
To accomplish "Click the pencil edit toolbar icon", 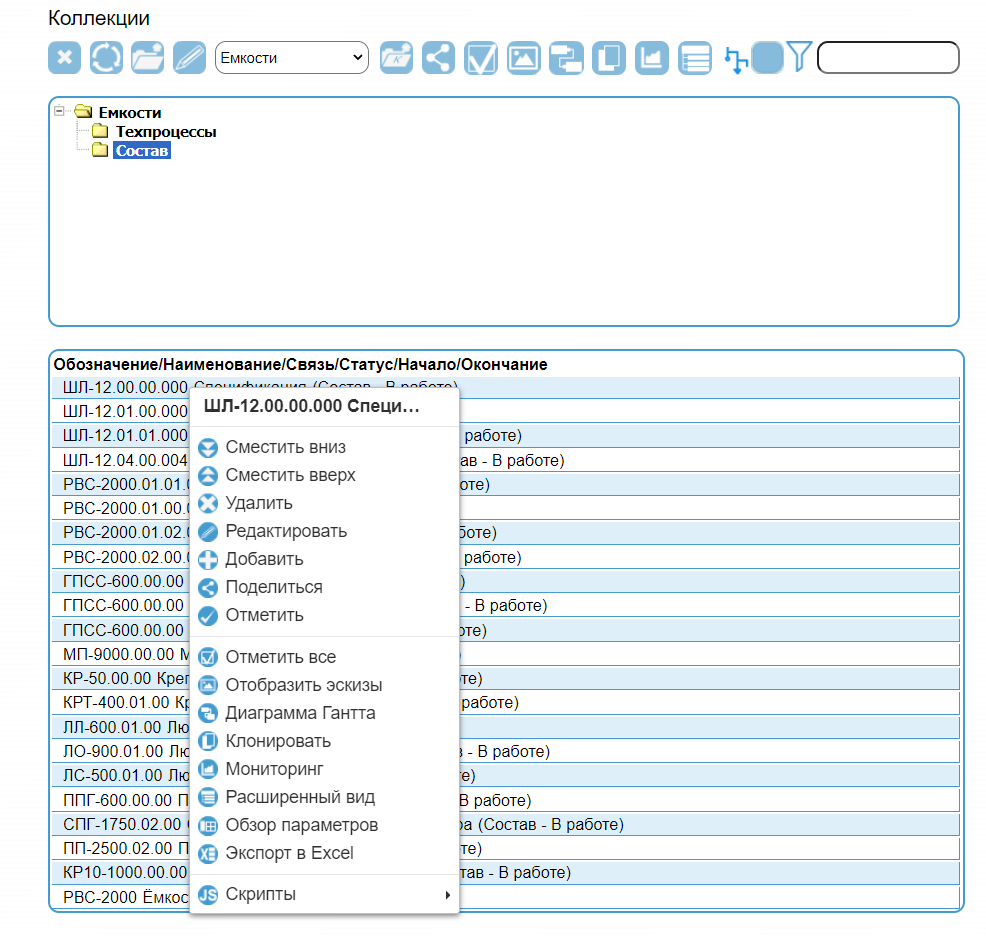I will tap(189, 57).
